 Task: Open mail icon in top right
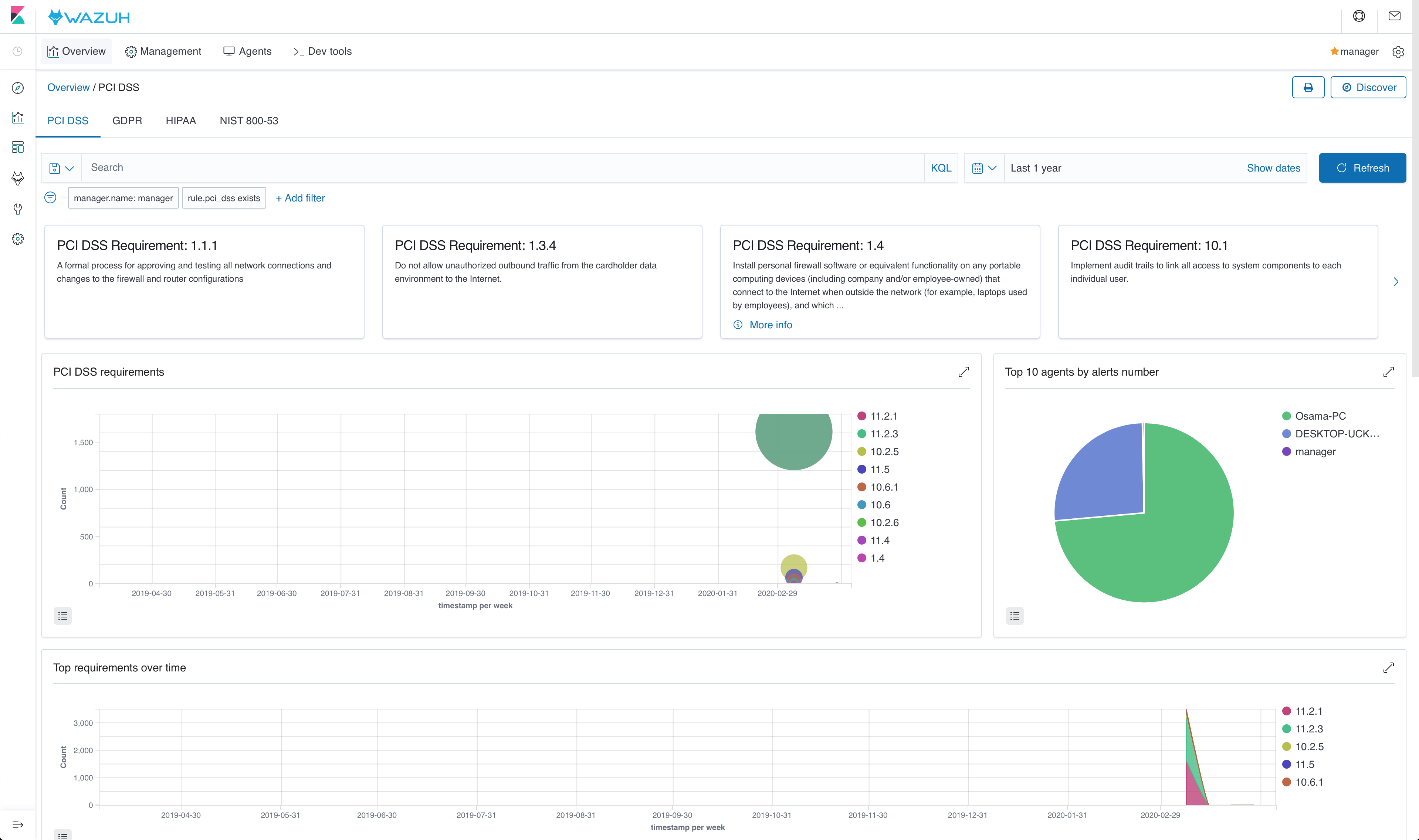coord(1394,16)
